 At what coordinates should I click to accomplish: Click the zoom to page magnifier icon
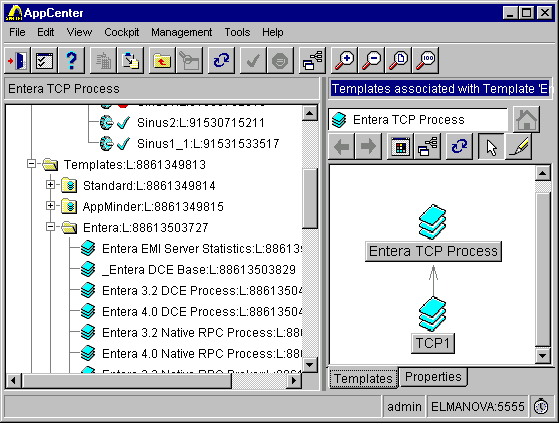[x=398, y=60]
